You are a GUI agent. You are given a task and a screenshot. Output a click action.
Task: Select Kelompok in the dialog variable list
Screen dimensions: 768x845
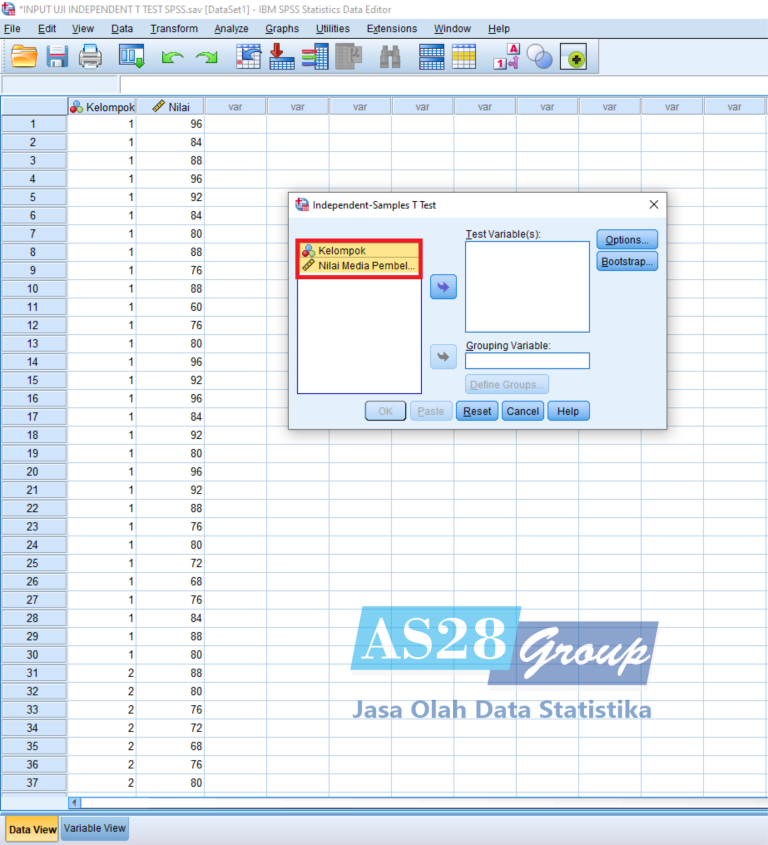coord(342,250)
